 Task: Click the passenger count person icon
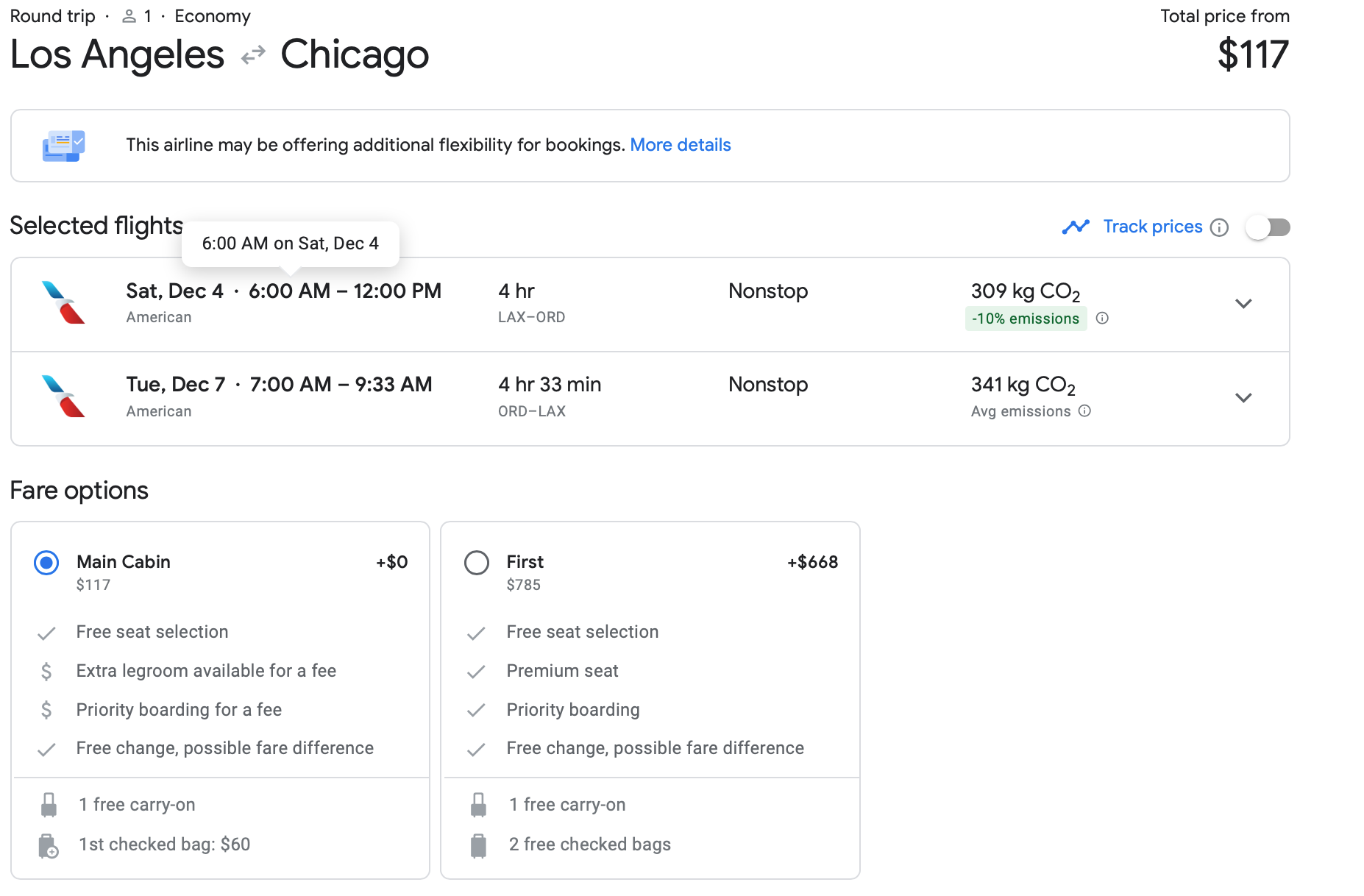click(x=129, y=16)
